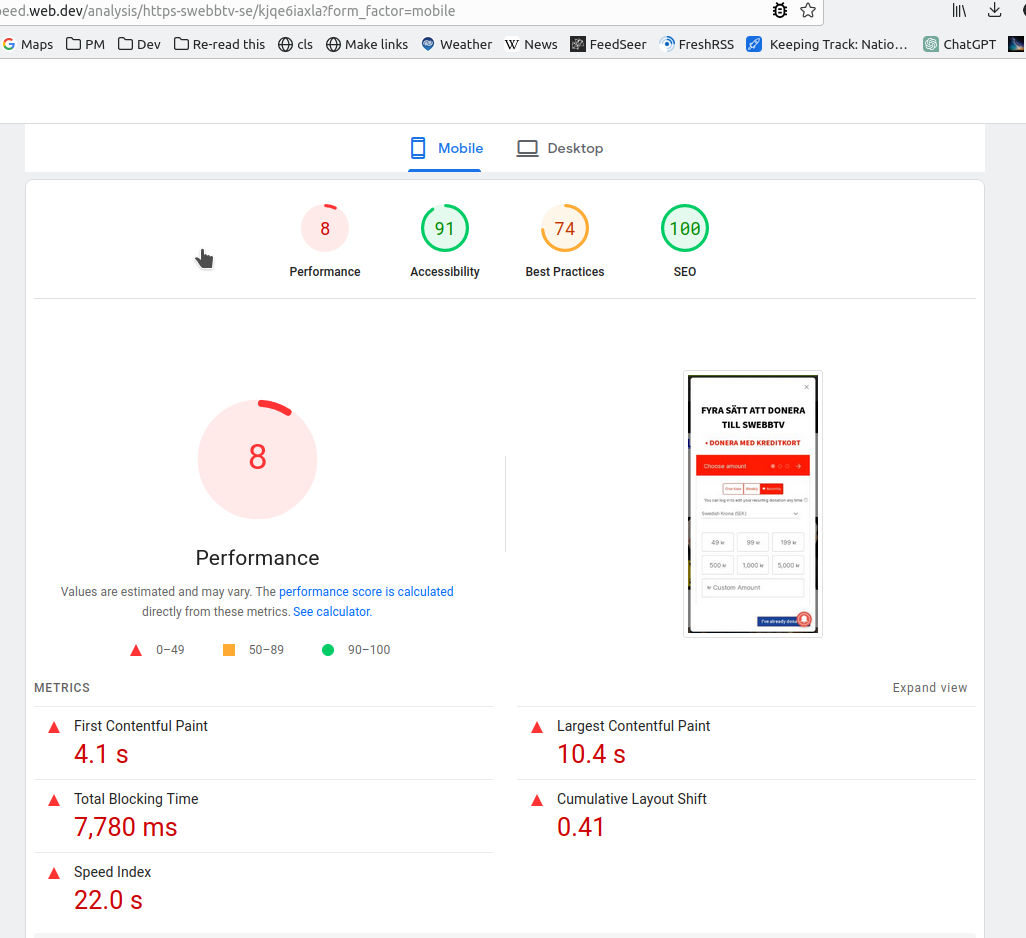Jump to Accessibility score gauge 91

pos(445,229)
